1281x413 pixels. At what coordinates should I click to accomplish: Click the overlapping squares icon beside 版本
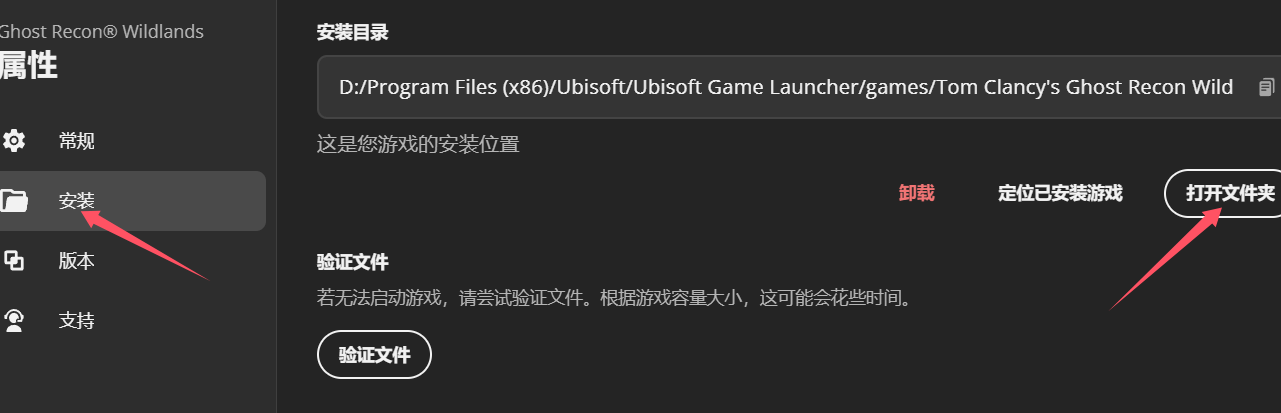click(x=13, y=261)
